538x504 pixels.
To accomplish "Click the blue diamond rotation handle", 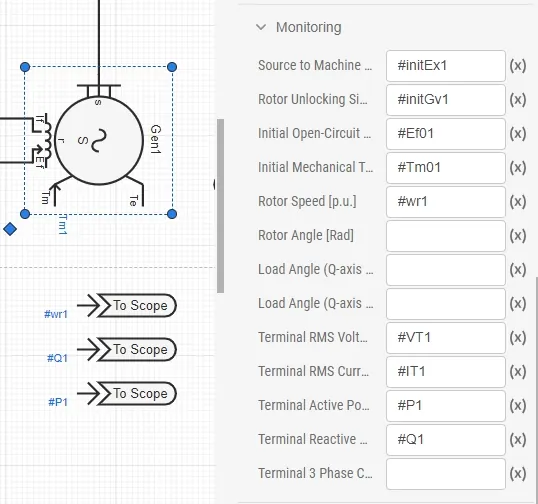I will pos(10,229).
